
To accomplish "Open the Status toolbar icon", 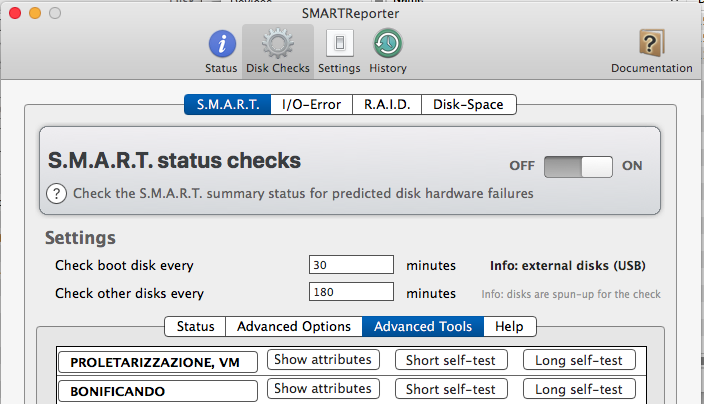I will 221,44.
